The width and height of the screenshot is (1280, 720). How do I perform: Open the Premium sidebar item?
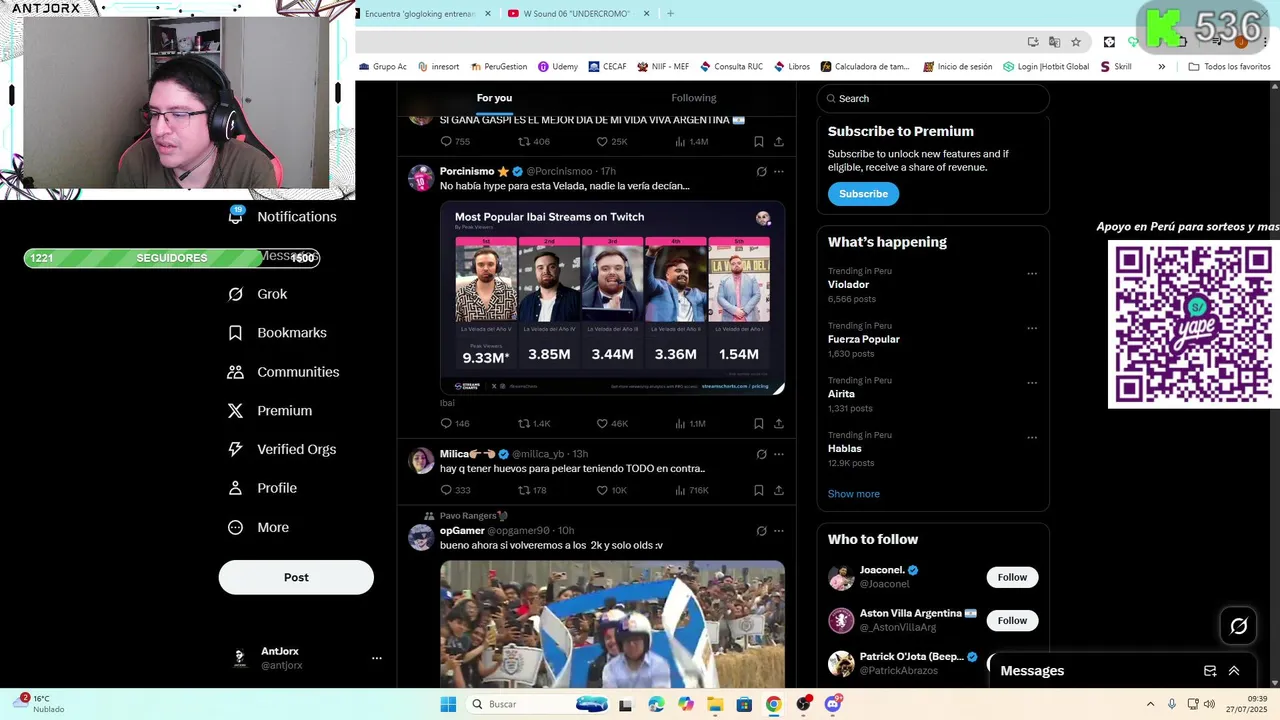[x=270, y=411]
